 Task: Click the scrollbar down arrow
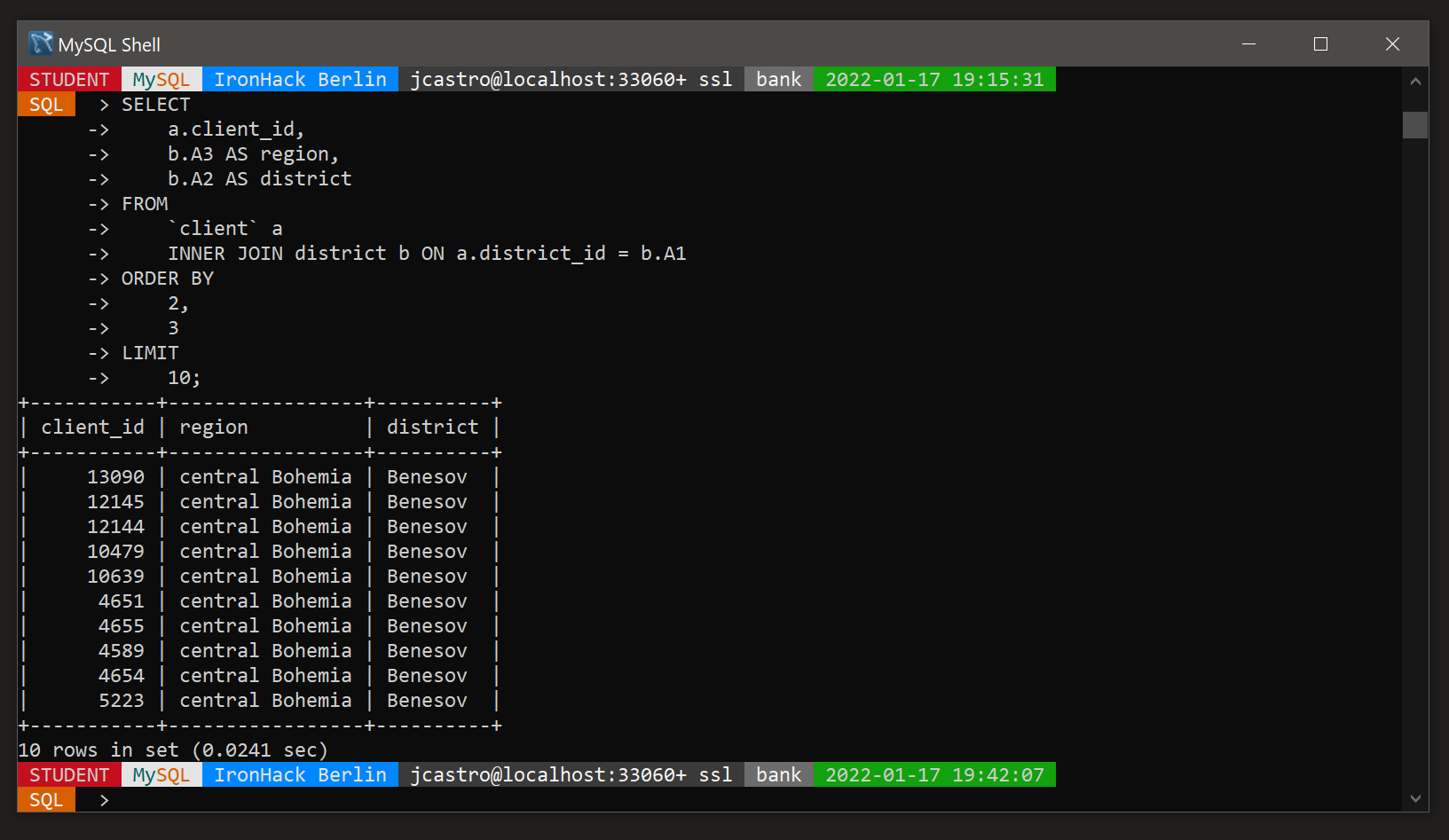pos(1414,799)
